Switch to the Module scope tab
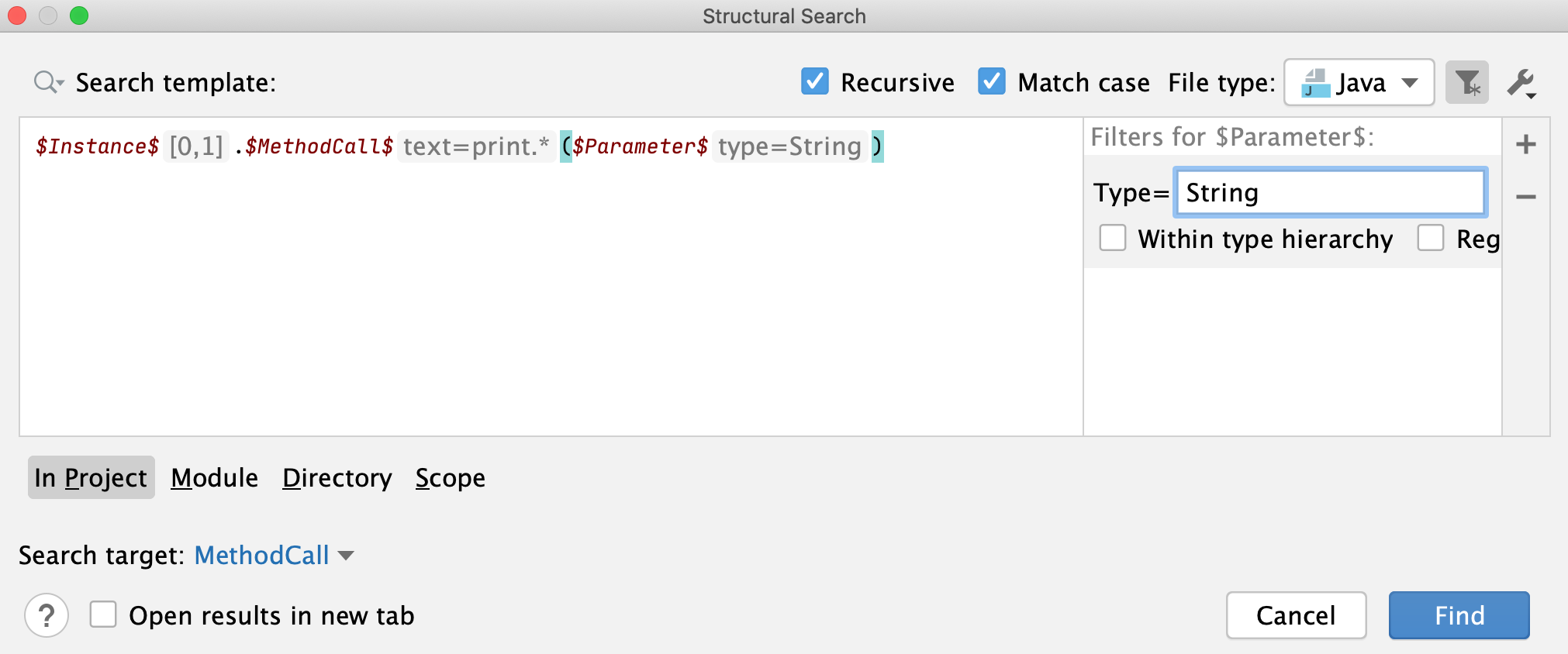The image size is (1568, 654). coord(214,477)
